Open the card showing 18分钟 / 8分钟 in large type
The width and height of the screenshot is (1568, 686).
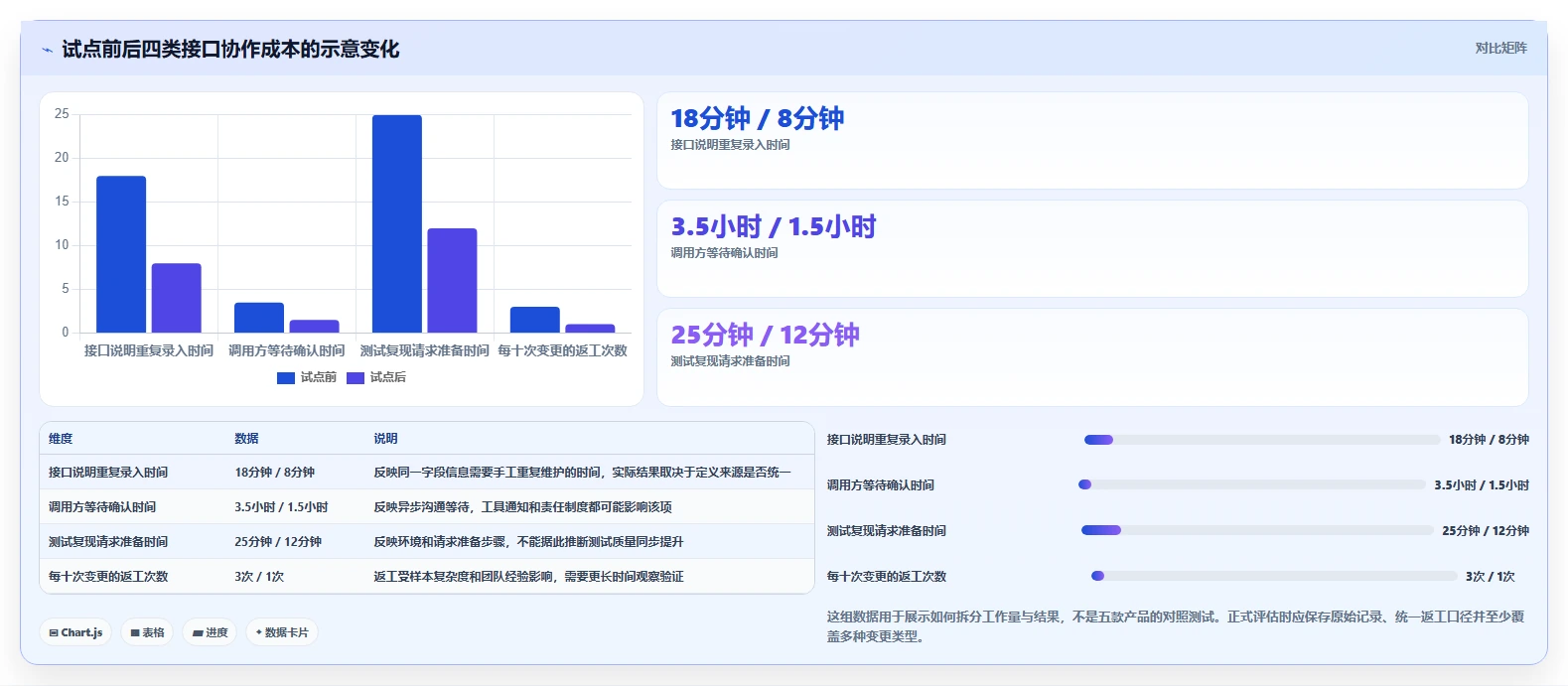pyautogui.click(x=1092, y=140)
